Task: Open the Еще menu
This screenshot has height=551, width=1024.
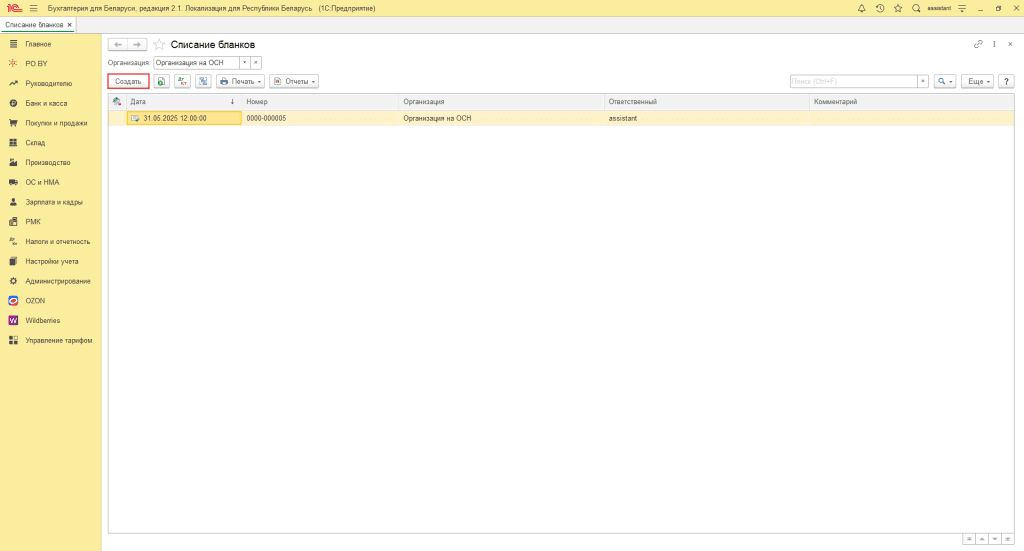Action: (x=978, y=82)
